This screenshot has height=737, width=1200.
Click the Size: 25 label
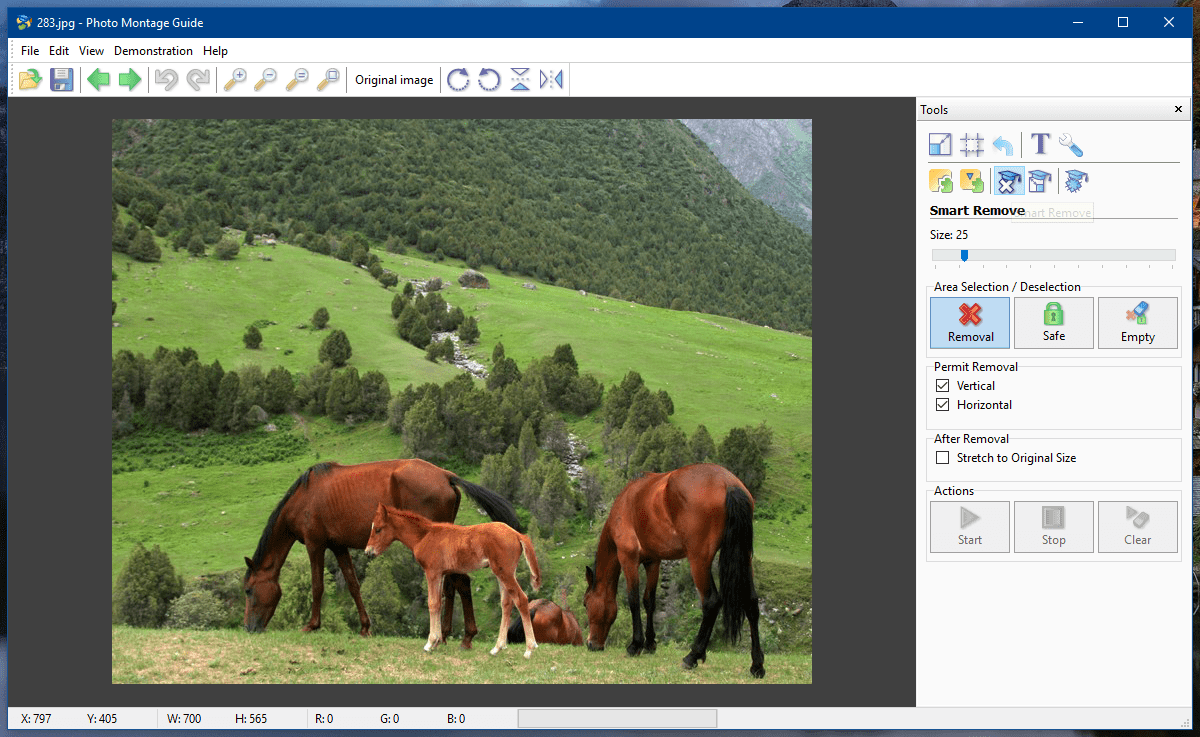coord(949,235)
